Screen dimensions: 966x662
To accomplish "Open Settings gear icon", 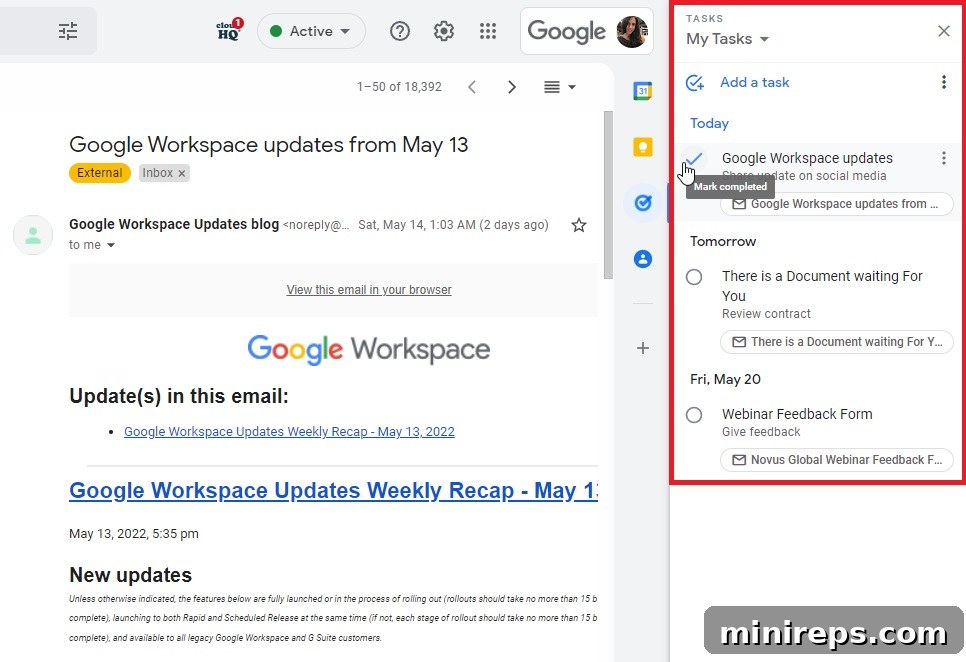I will pos(444,31).
